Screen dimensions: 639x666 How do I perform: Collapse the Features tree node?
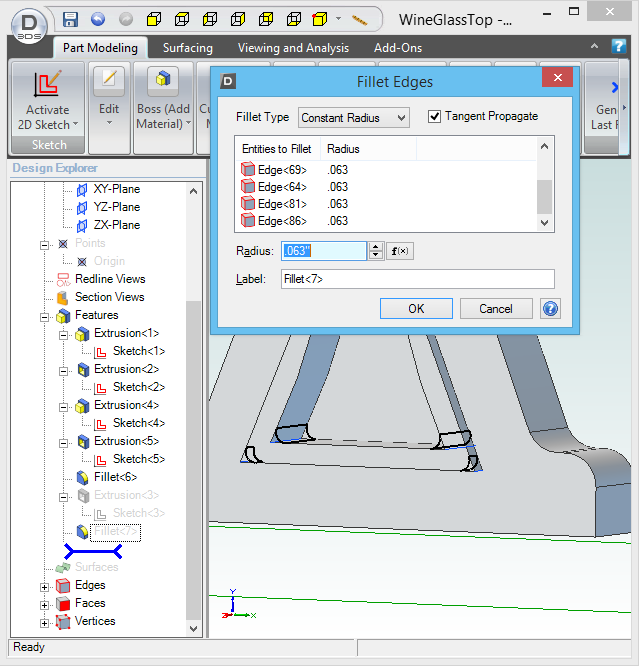coord(44,317)
